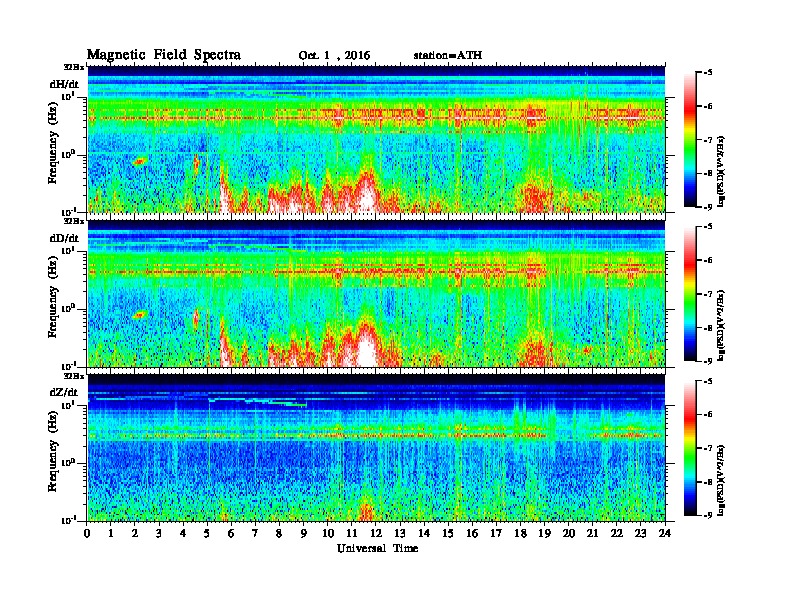Click hour tick label "18" on time axis
Image resolution: width=792 pixels, height=612 pixels.
pyautogui.click(x=520, y=534)
